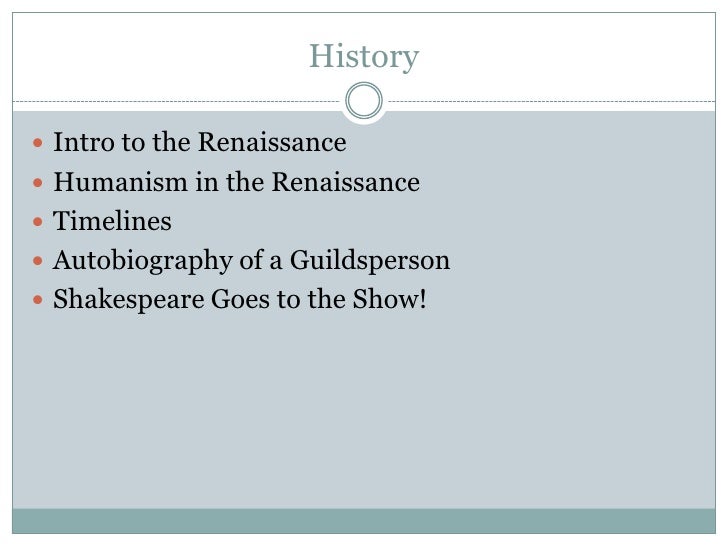
Task: Click the "History" slide title
Action: coord(364,57)
